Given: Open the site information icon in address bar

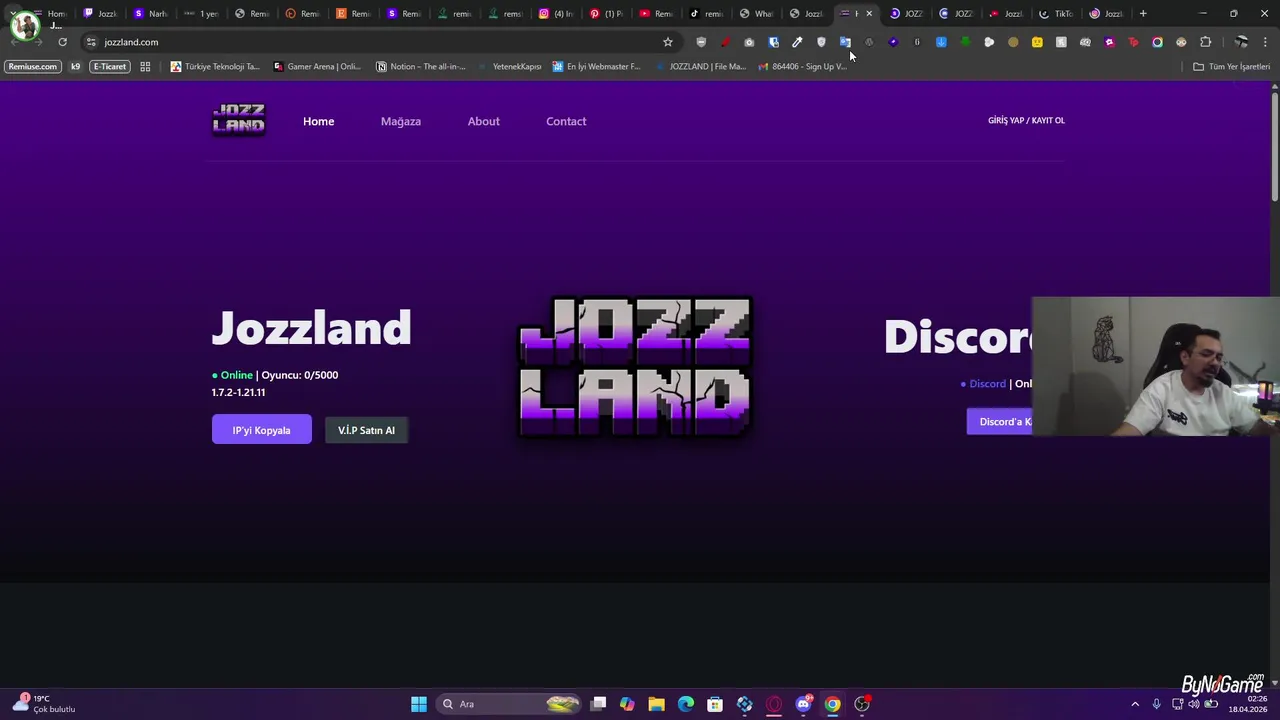Looking at the screenshot, I should point(91,42).
